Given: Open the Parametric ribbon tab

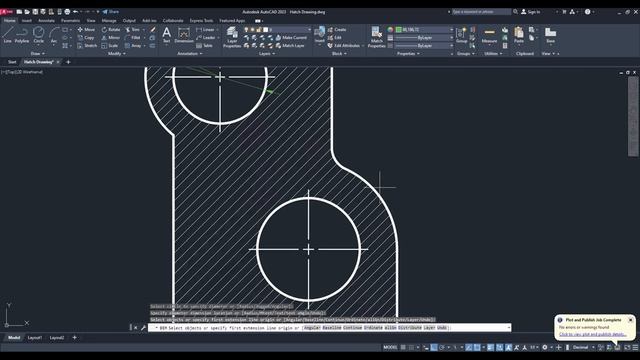Looking at the screenshot, I should (x=70, y=20).
